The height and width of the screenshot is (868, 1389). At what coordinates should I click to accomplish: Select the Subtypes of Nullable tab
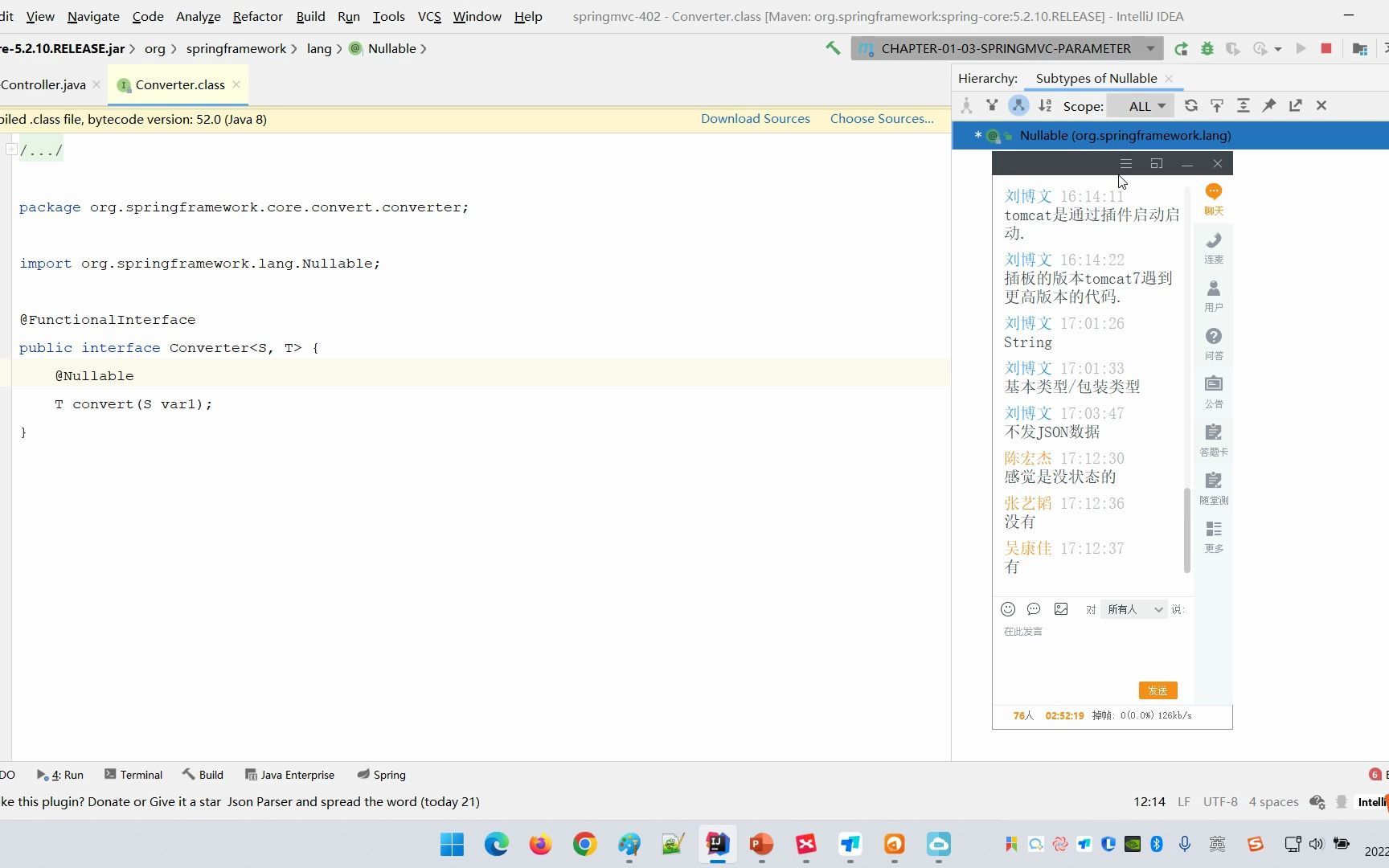point(1096,78)
